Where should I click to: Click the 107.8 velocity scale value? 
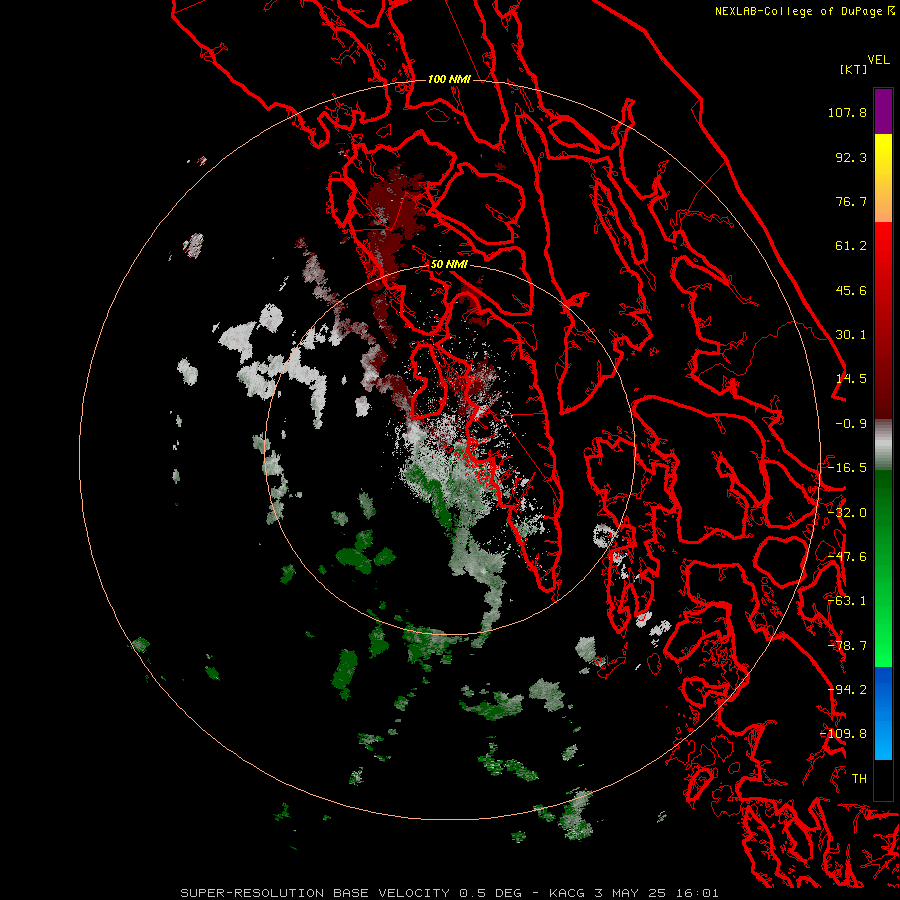(847, 112)
